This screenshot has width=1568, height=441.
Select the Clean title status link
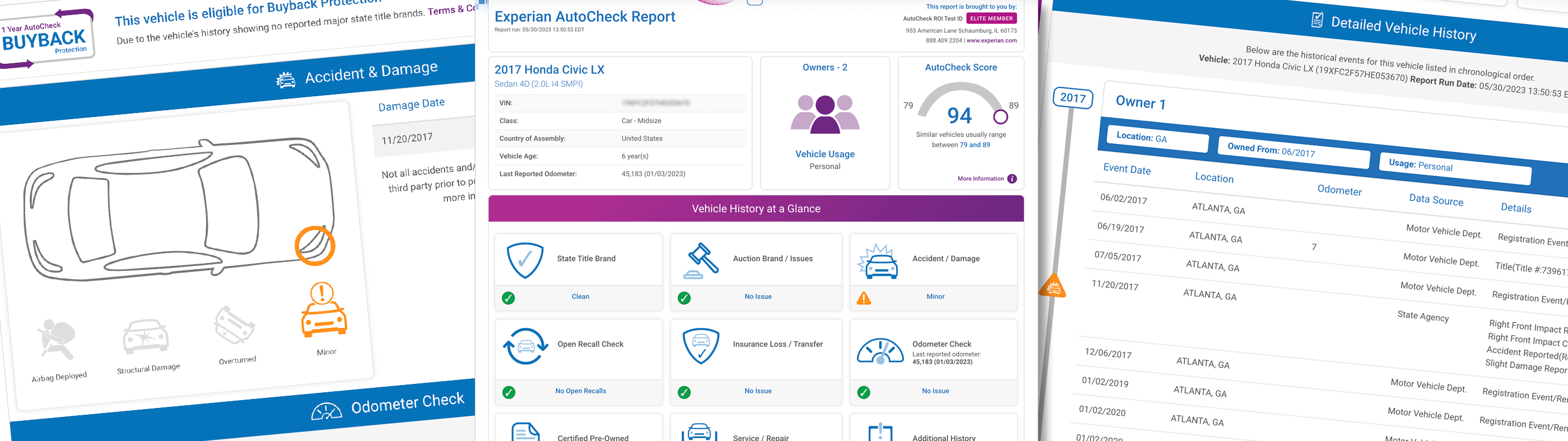580,297
